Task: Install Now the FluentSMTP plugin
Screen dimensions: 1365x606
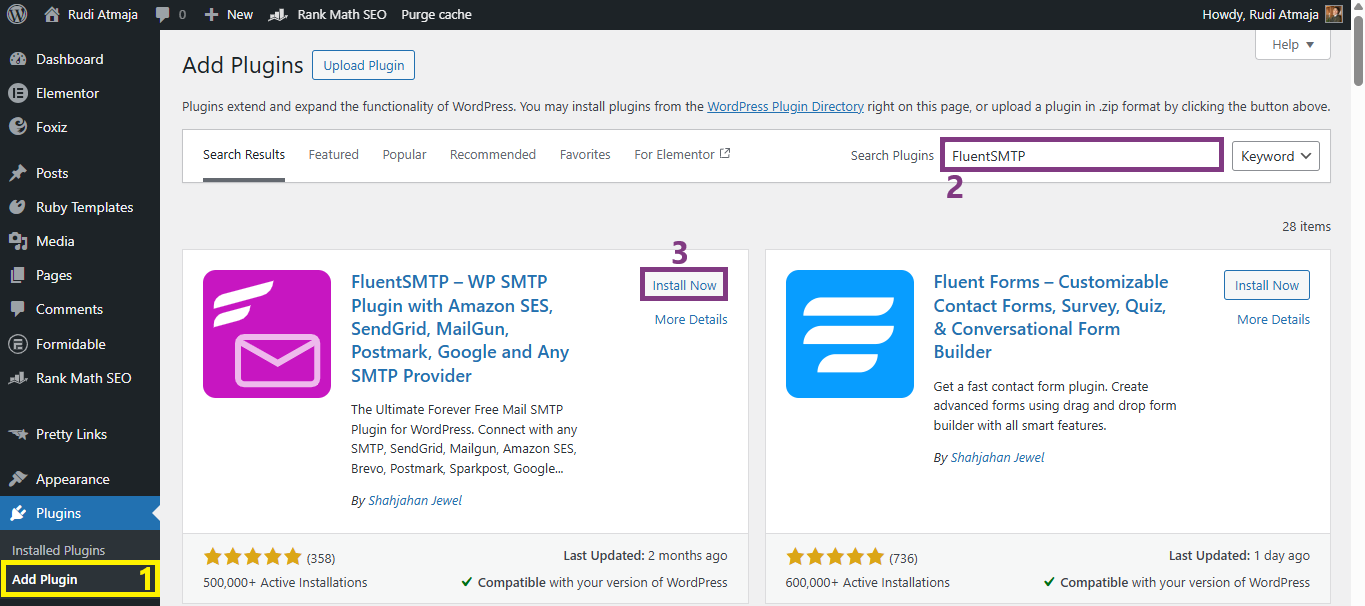Action: coord(685,285)
